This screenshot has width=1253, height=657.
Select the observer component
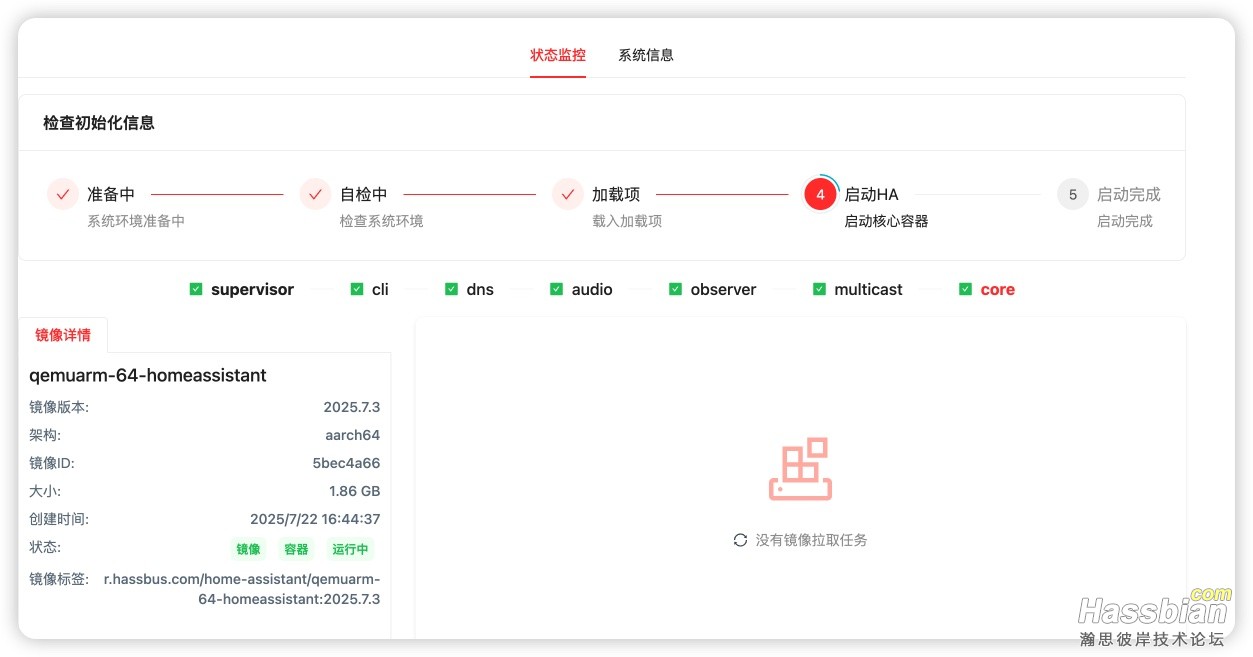723,289
